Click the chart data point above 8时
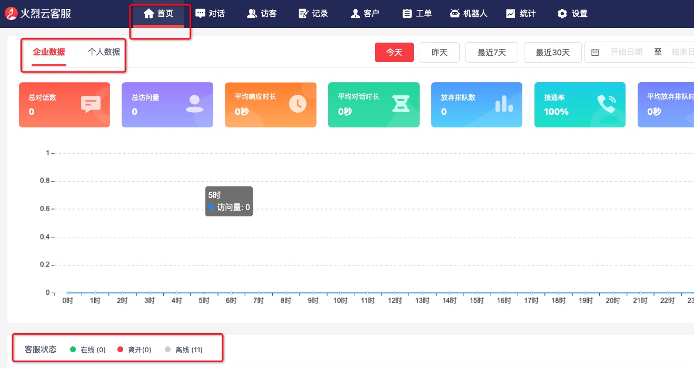695x368 pixels. [x=286, y=293]
